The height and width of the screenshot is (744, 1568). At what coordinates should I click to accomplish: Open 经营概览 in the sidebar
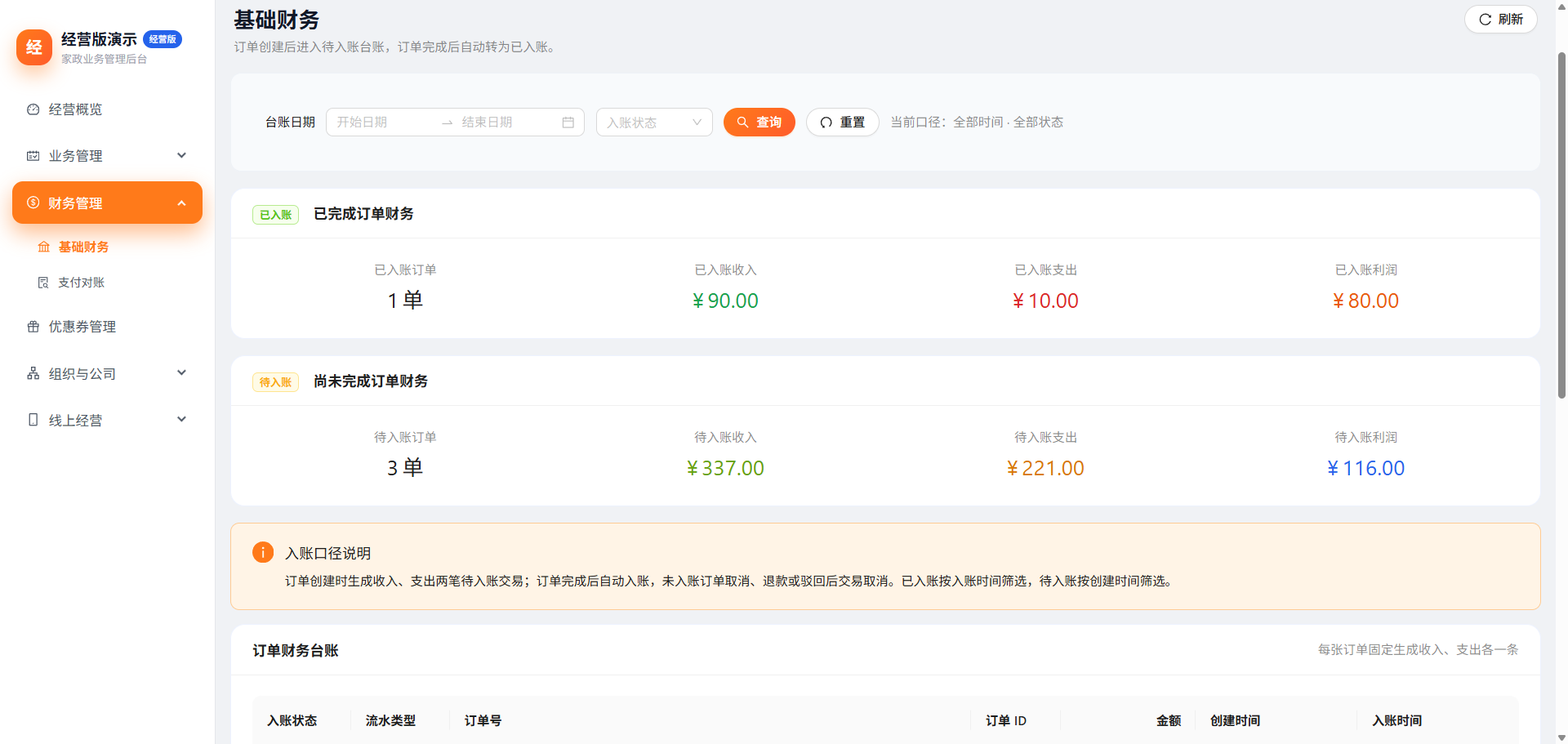(107, 109)
